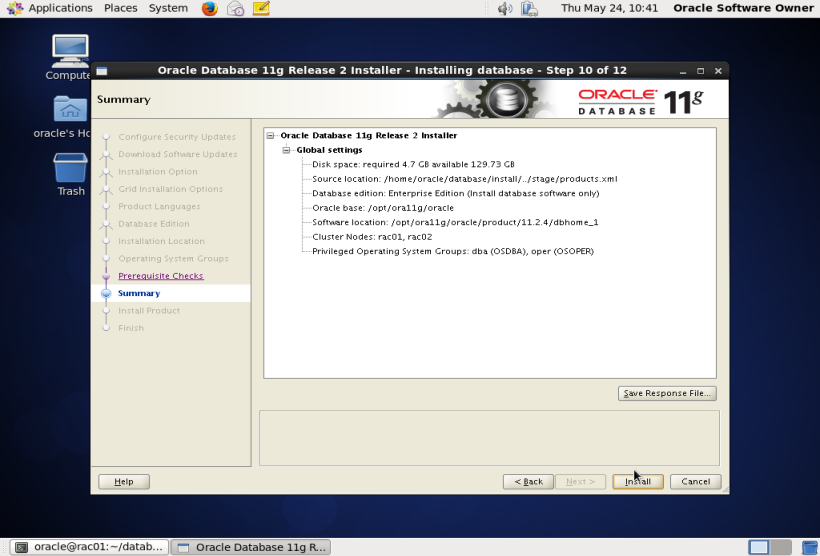Screen dimensions: 820x556
Task: Click Installation Location step label
Action: [x=161, y=241]
